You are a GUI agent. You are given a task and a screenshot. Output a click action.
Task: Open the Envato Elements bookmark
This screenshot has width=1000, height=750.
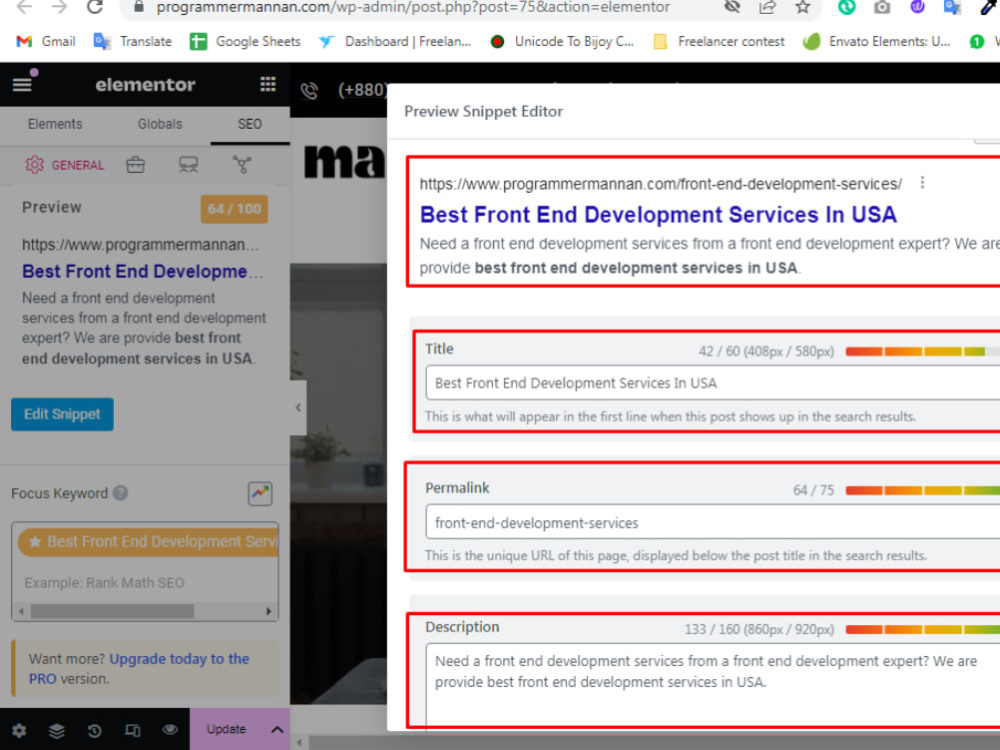(877, 41)
